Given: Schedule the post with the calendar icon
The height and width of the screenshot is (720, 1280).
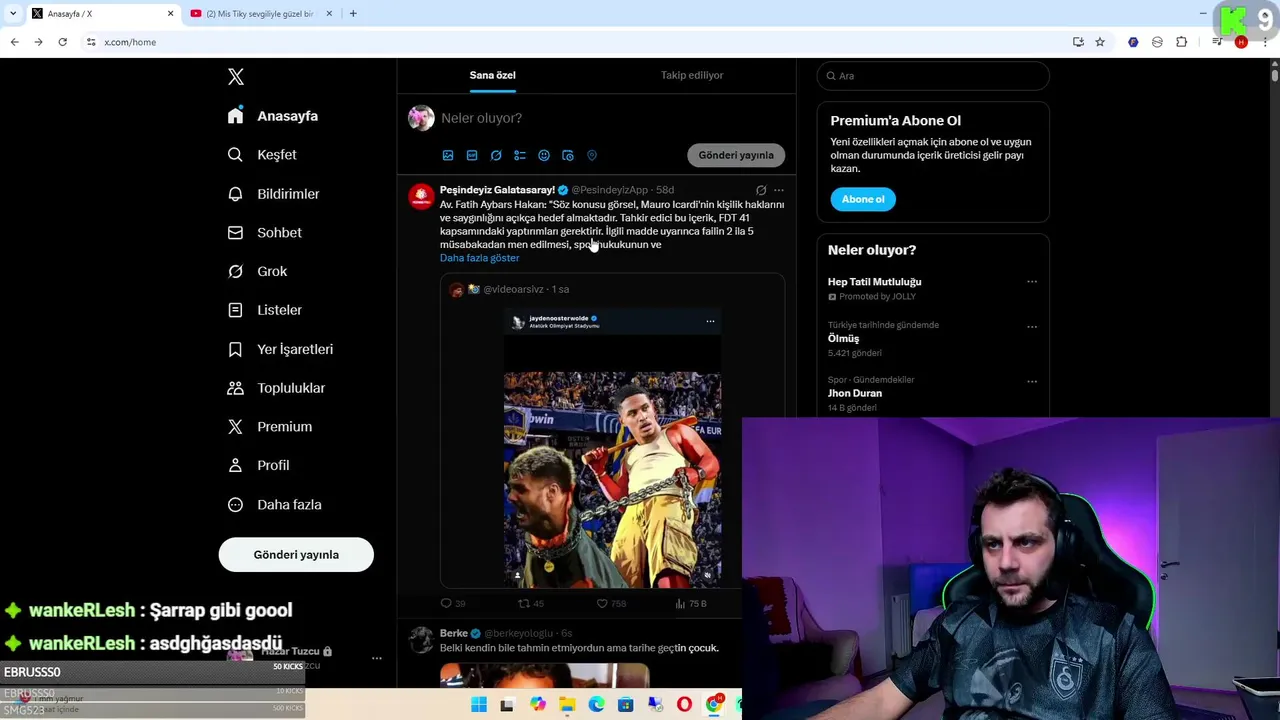Looking at the screenshot, I should click(x=568, y=156).
